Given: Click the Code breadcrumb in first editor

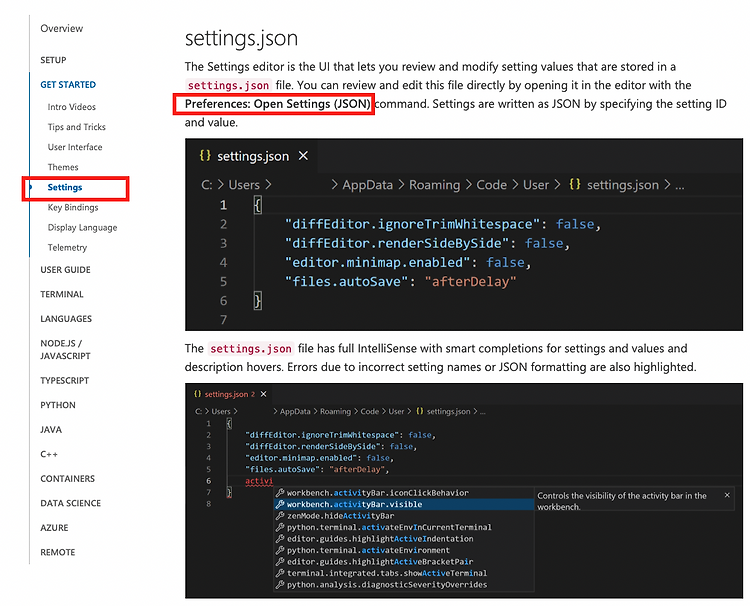Looking at the screenshot, I should pos(491,185).
